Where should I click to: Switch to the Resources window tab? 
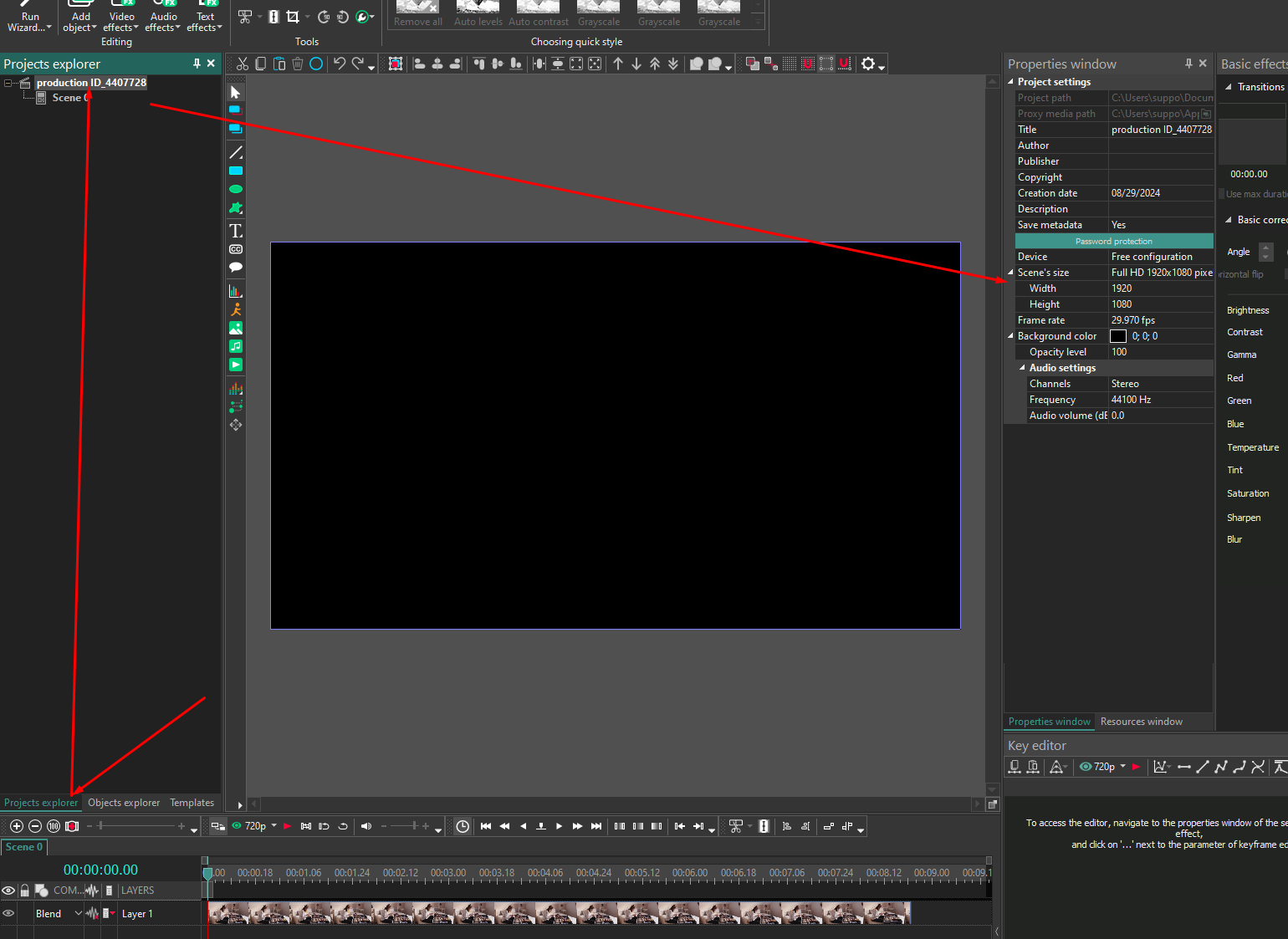[1142, 722]
